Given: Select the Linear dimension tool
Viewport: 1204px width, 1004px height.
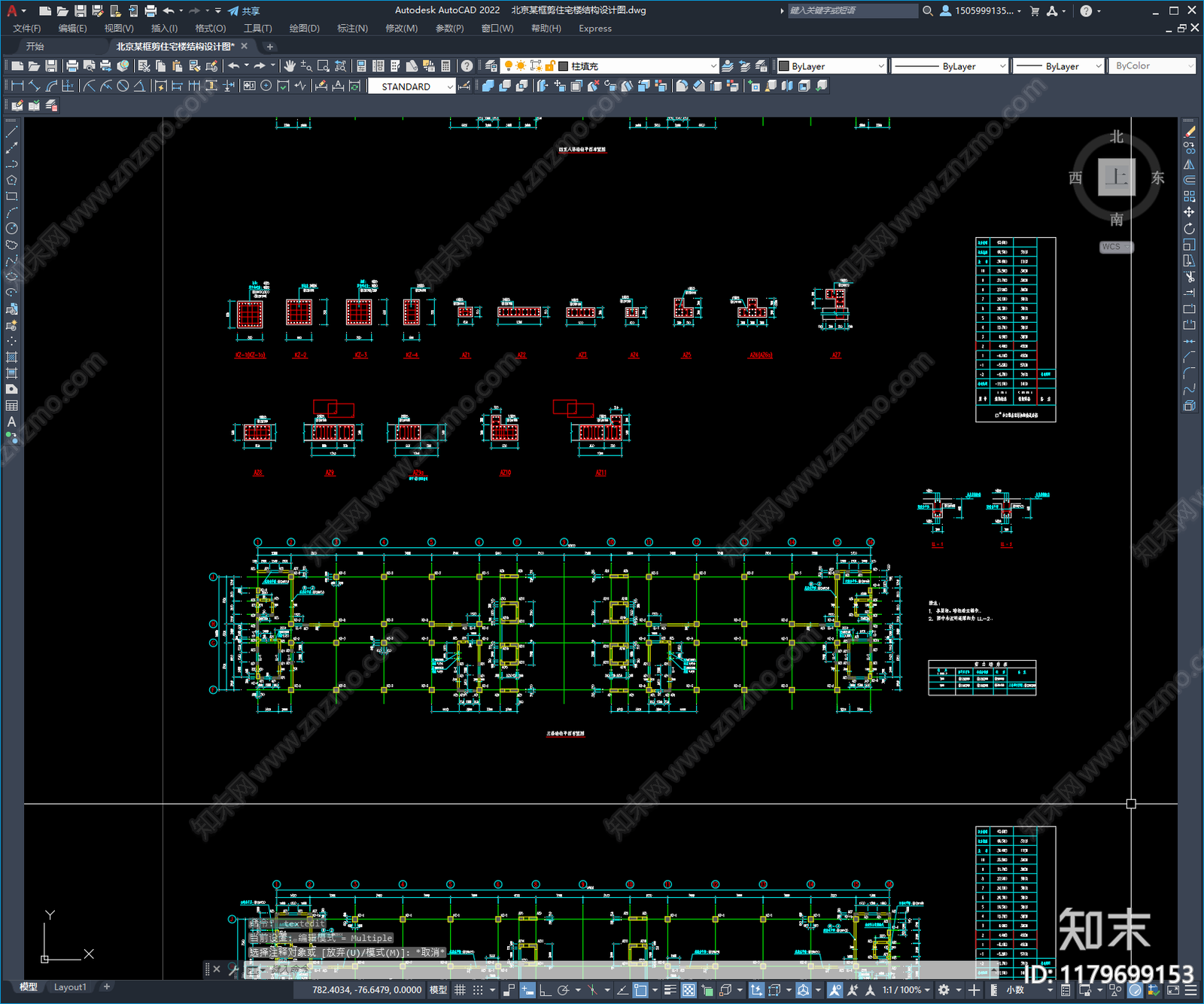Looking at the screenshot, I should 18,86.
